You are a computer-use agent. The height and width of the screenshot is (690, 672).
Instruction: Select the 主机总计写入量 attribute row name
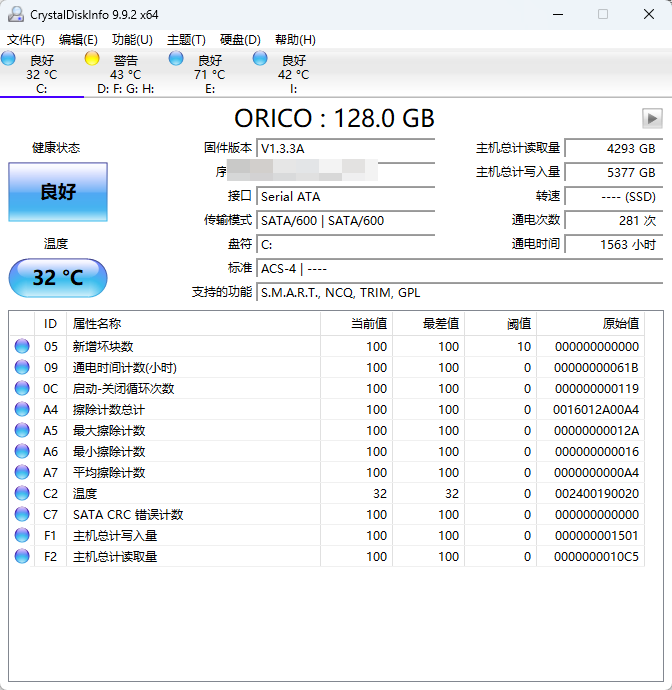point(115,536)
